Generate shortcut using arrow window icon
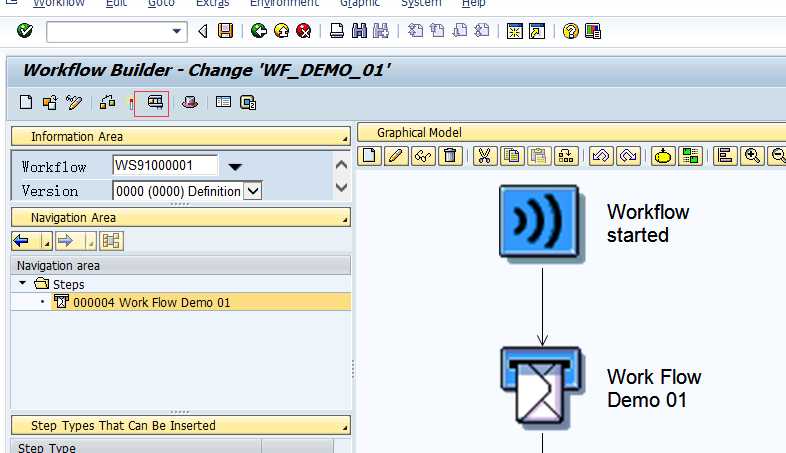 tap(537, 31)
